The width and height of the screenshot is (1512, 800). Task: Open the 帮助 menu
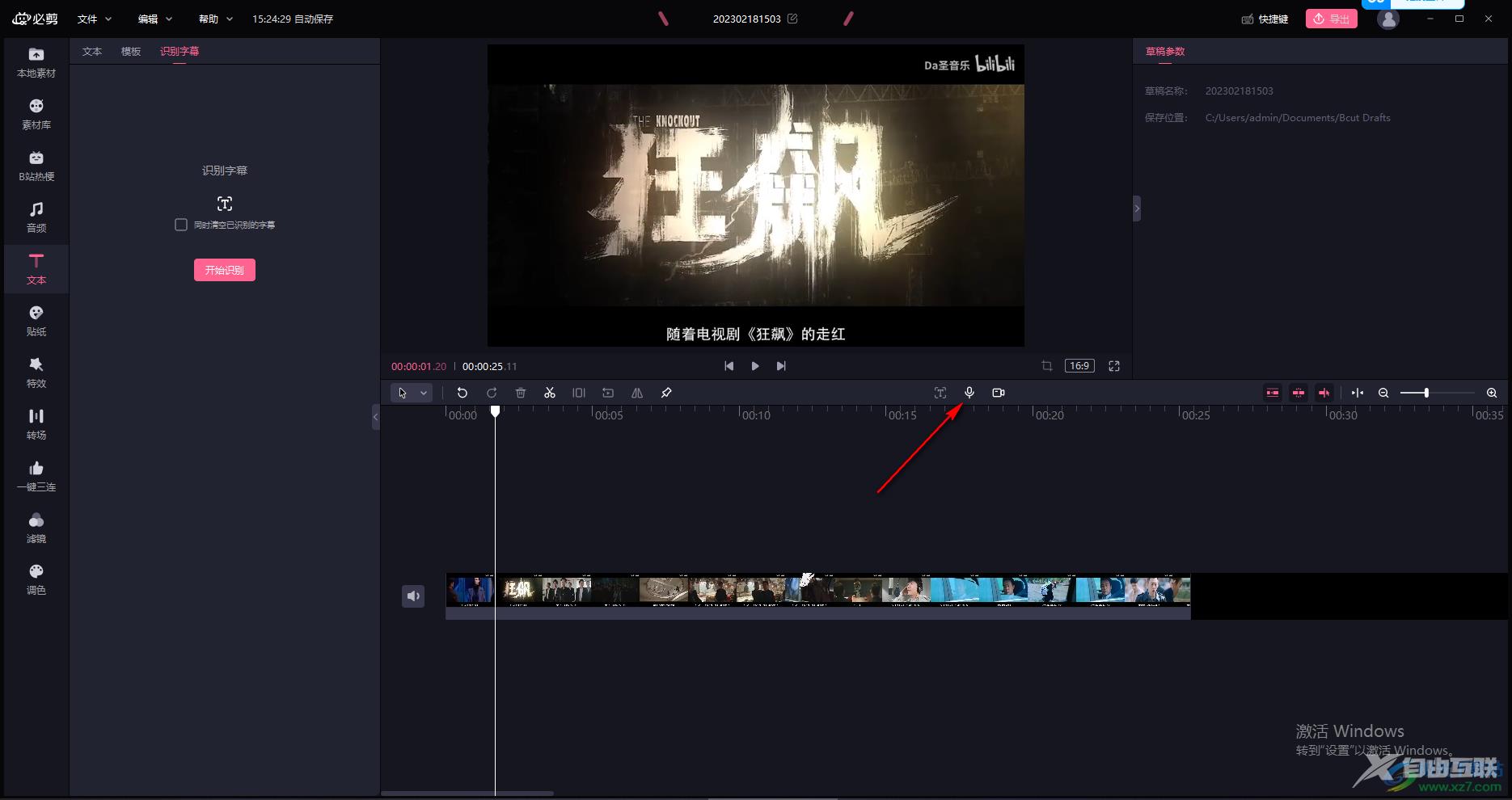pyautogui.click(x=216, y=19)
